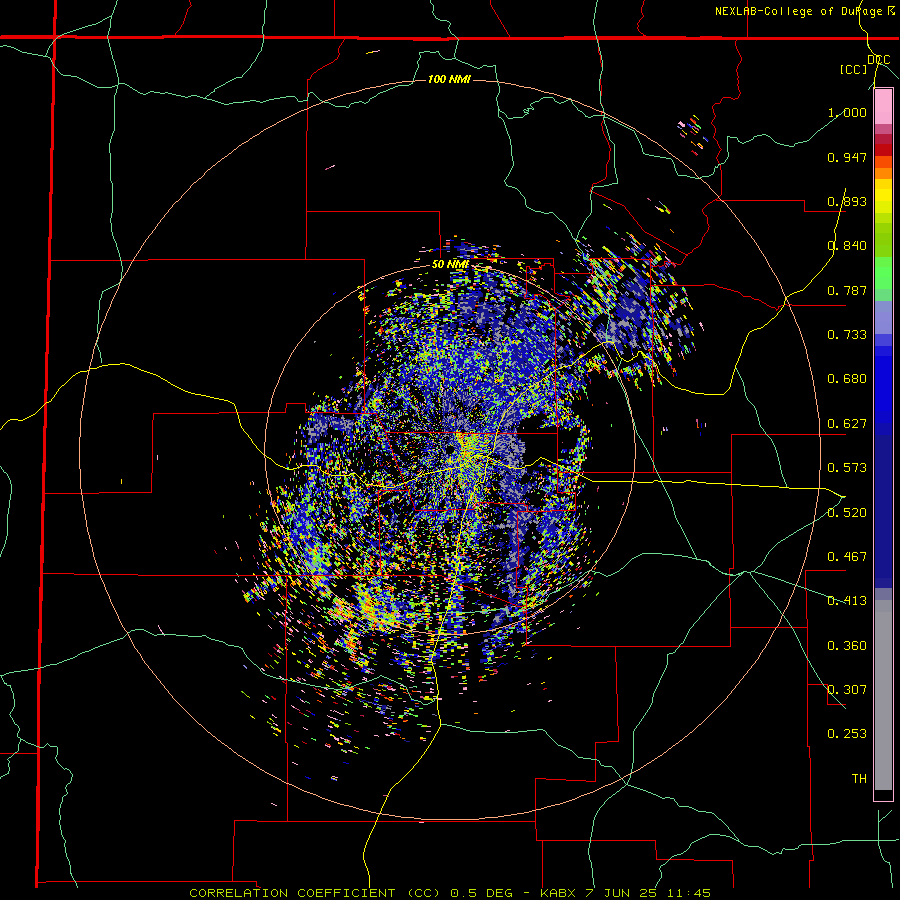This screenshot has height=900, width=900.
Task: Select the 0.520 scale value
Action: pos(847,513)
